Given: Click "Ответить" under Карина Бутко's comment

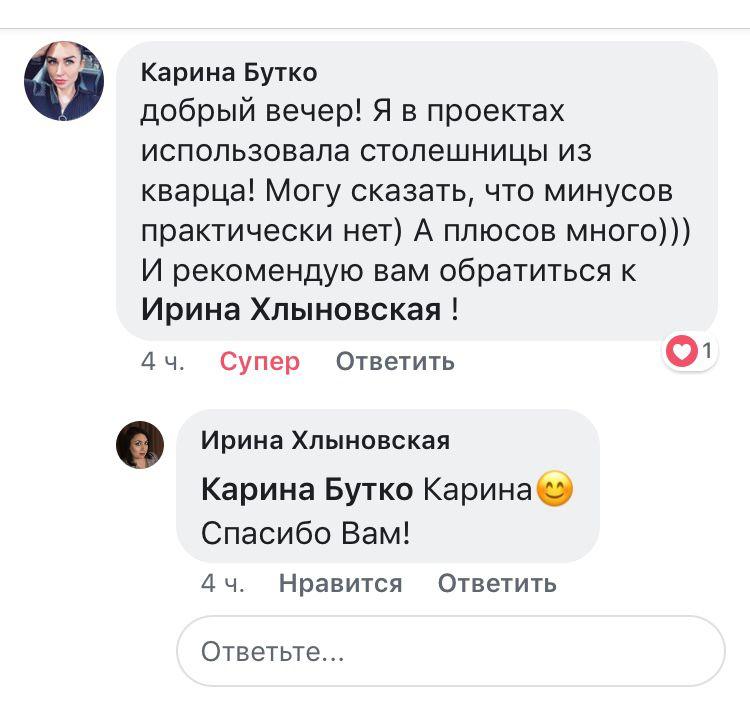Looking at the screenshot, I should 395,361.
